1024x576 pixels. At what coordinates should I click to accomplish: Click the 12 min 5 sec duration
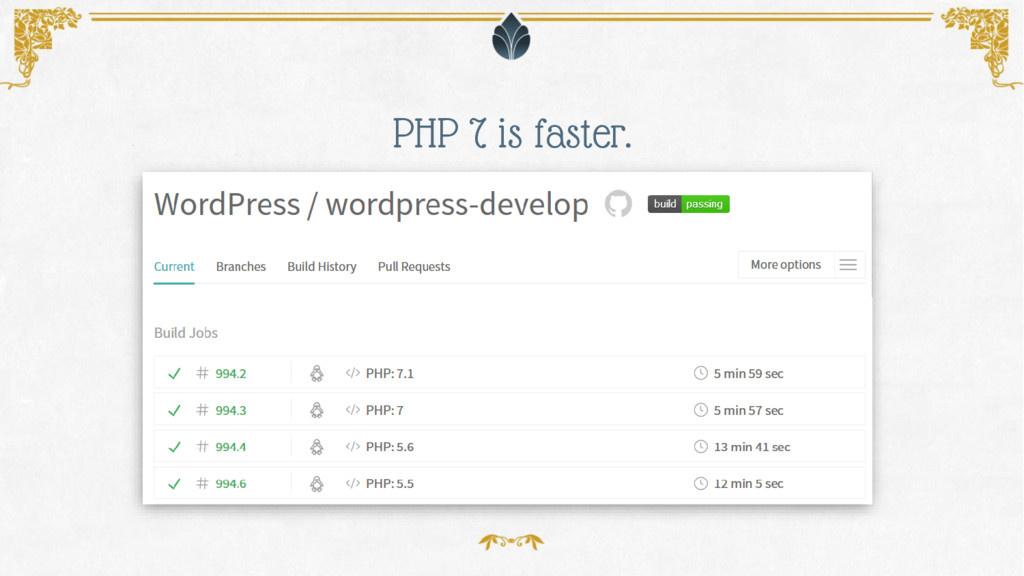point(748,483)
